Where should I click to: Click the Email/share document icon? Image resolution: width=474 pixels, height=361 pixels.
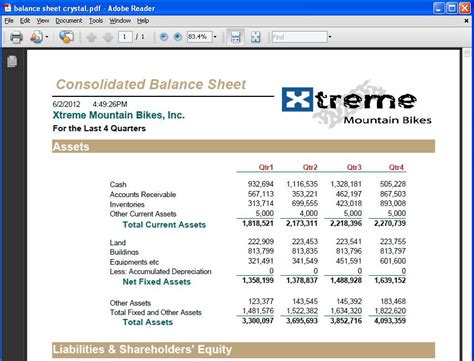click(x=36, y=37)
